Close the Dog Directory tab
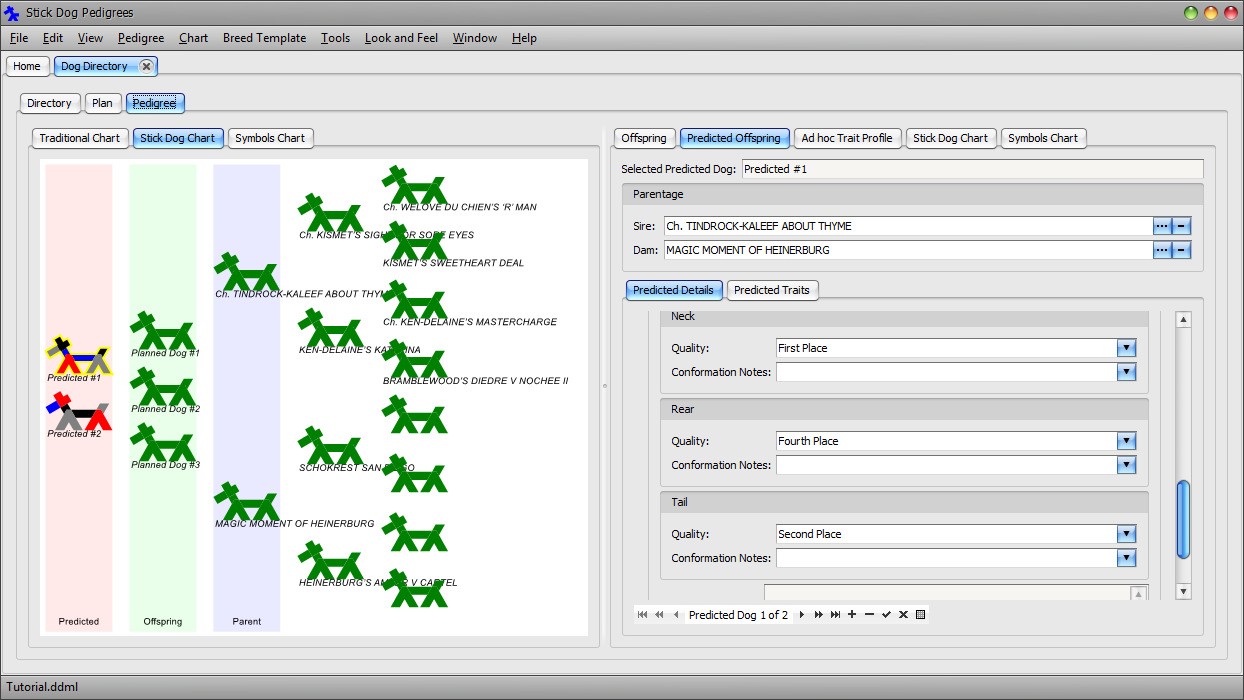This screenshot has width=1244, height=700. [x=146, y=66]
